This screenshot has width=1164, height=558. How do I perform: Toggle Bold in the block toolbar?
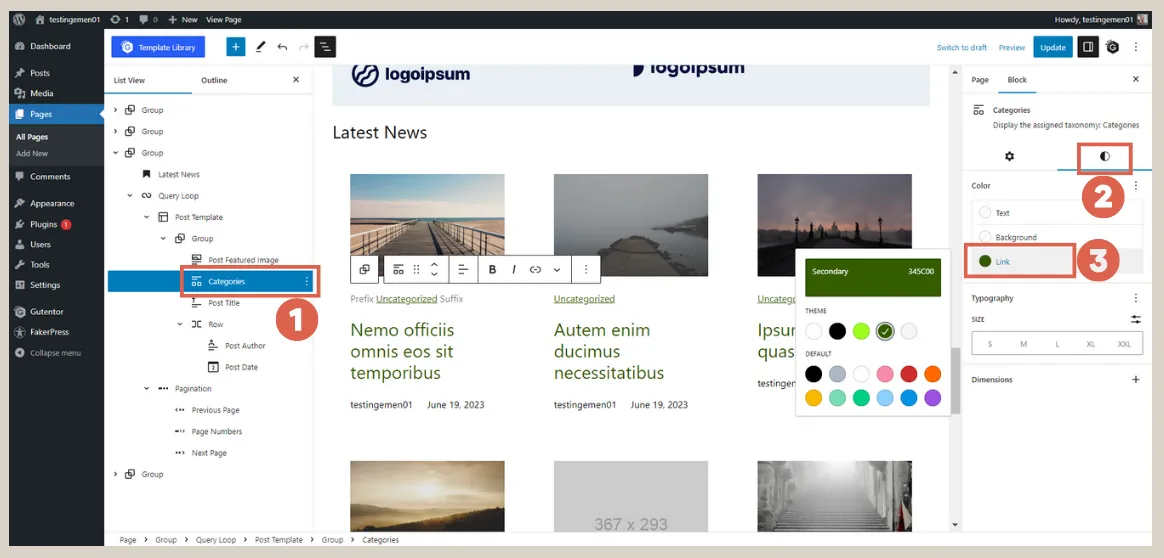click(492, 269)
